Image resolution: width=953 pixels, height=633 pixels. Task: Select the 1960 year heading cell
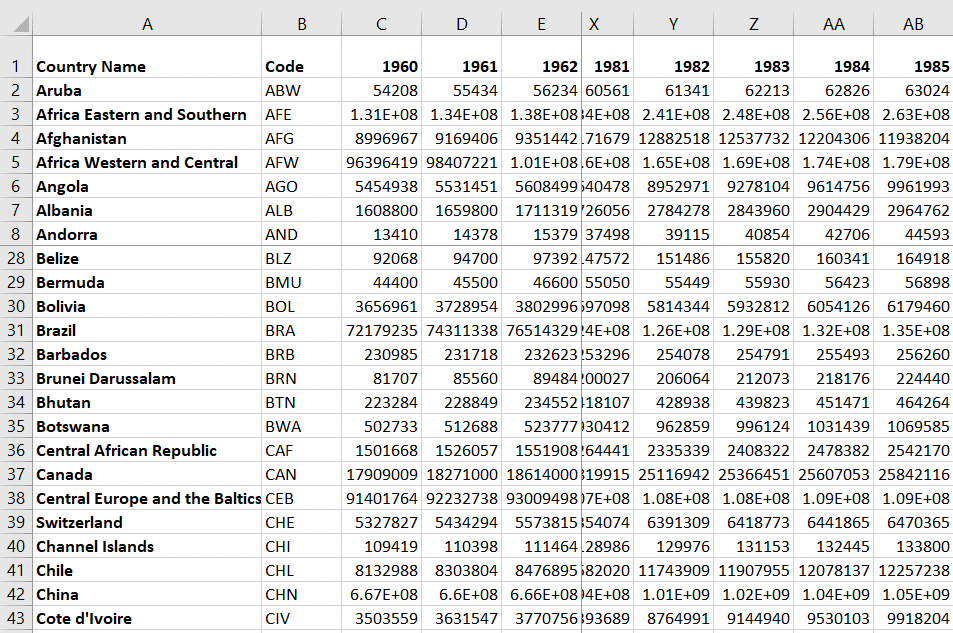pyautogui.click(x=381, y=66)
